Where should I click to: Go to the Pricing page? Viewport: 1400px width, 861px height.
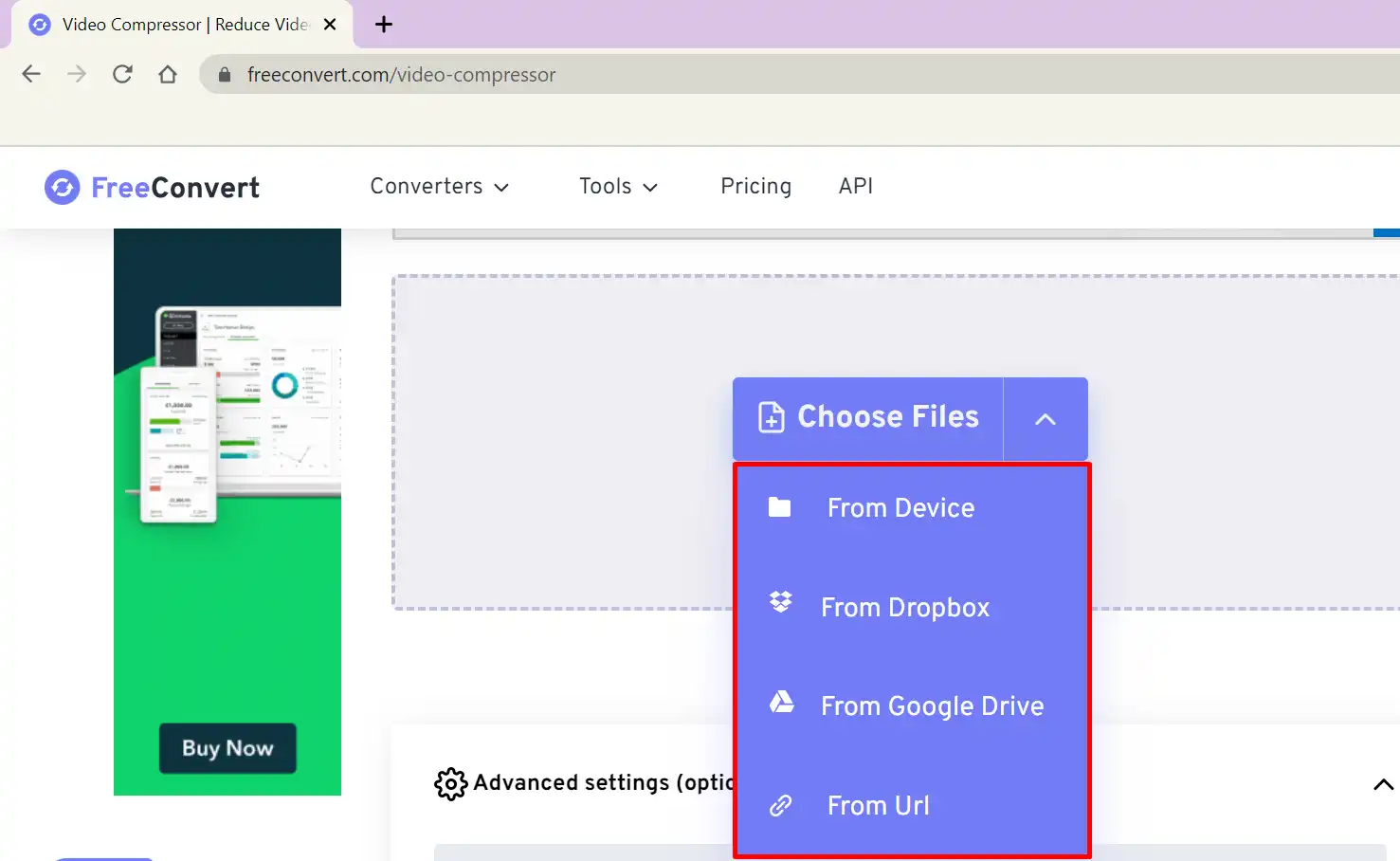[755, 187]
